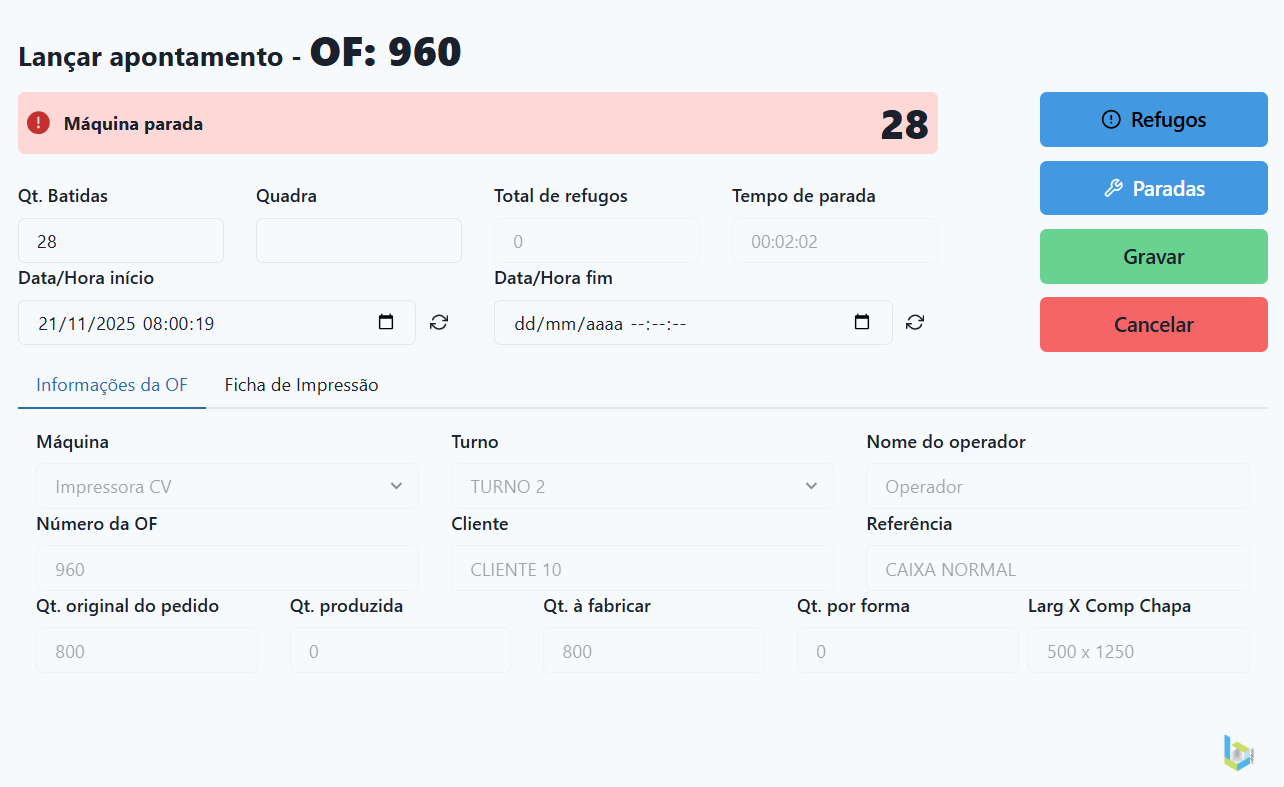Select the Informações da OF tab
Image resolution: width=1284 pixels, height=787 pixels.
coord(112,385)
